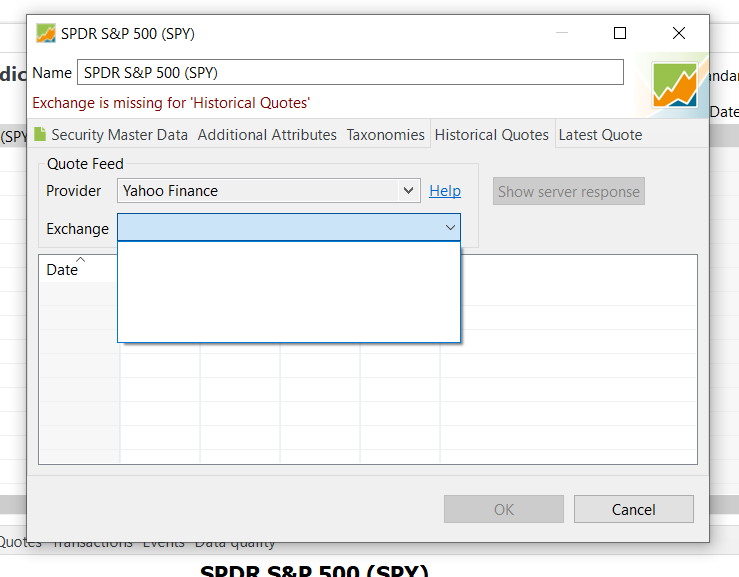Select the Historical Quotes tab
Viewport: 739px width, 577px height.
492,135
